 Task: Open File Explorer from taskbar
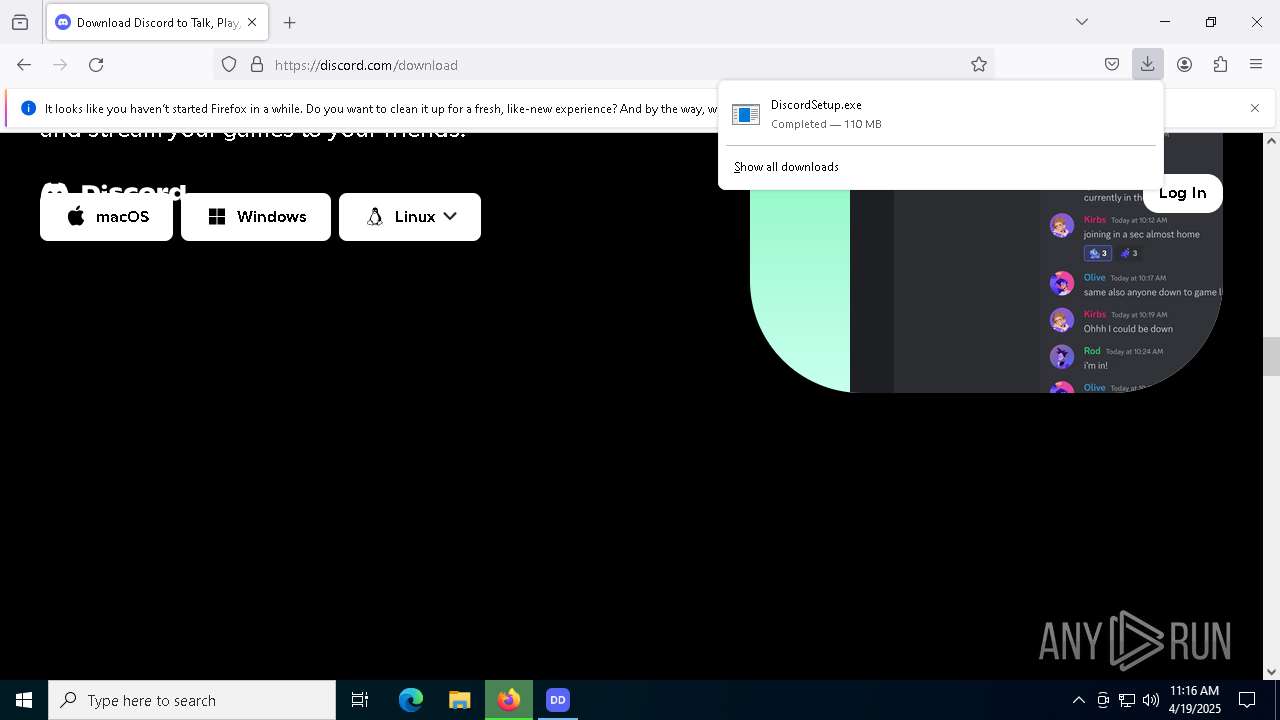click(x=460, y=700)
